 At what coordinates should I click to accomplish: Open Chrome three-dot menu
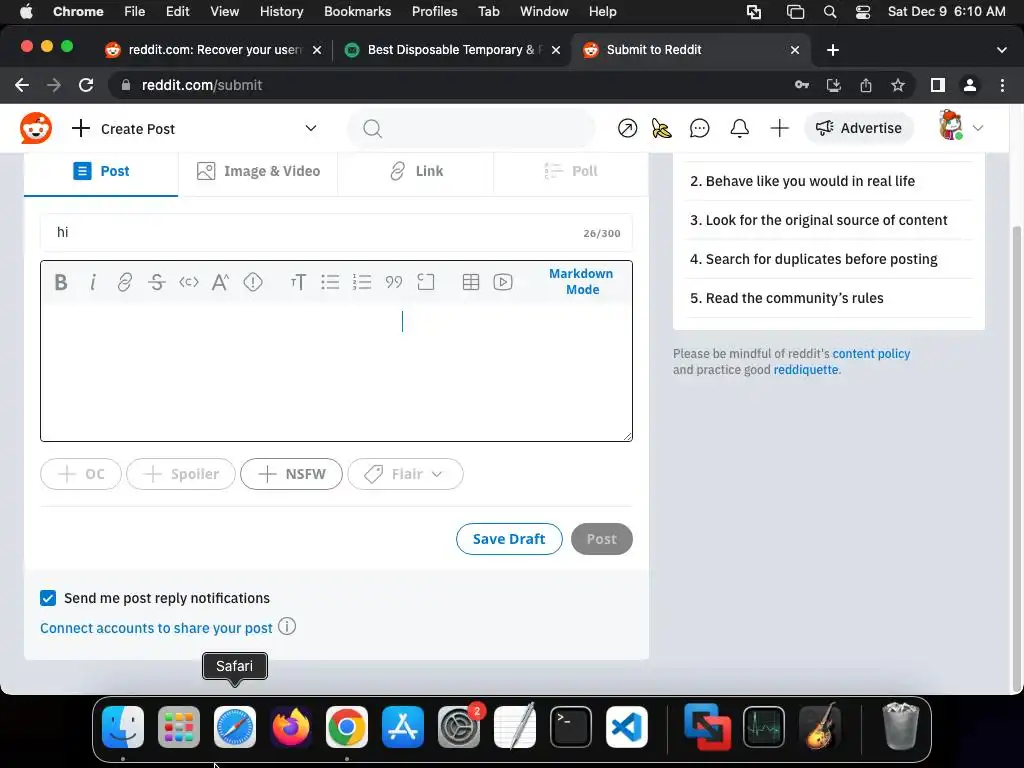[x=1002, y=85]
